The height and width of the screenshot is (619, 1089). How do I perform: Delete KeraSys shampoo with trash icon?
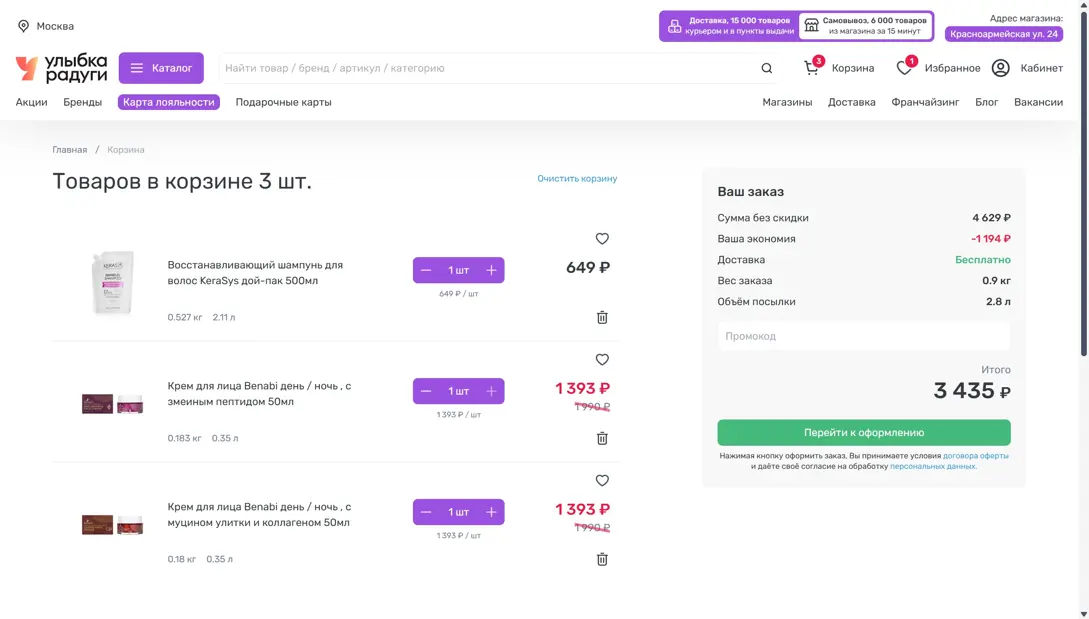(x=602, y=317)
